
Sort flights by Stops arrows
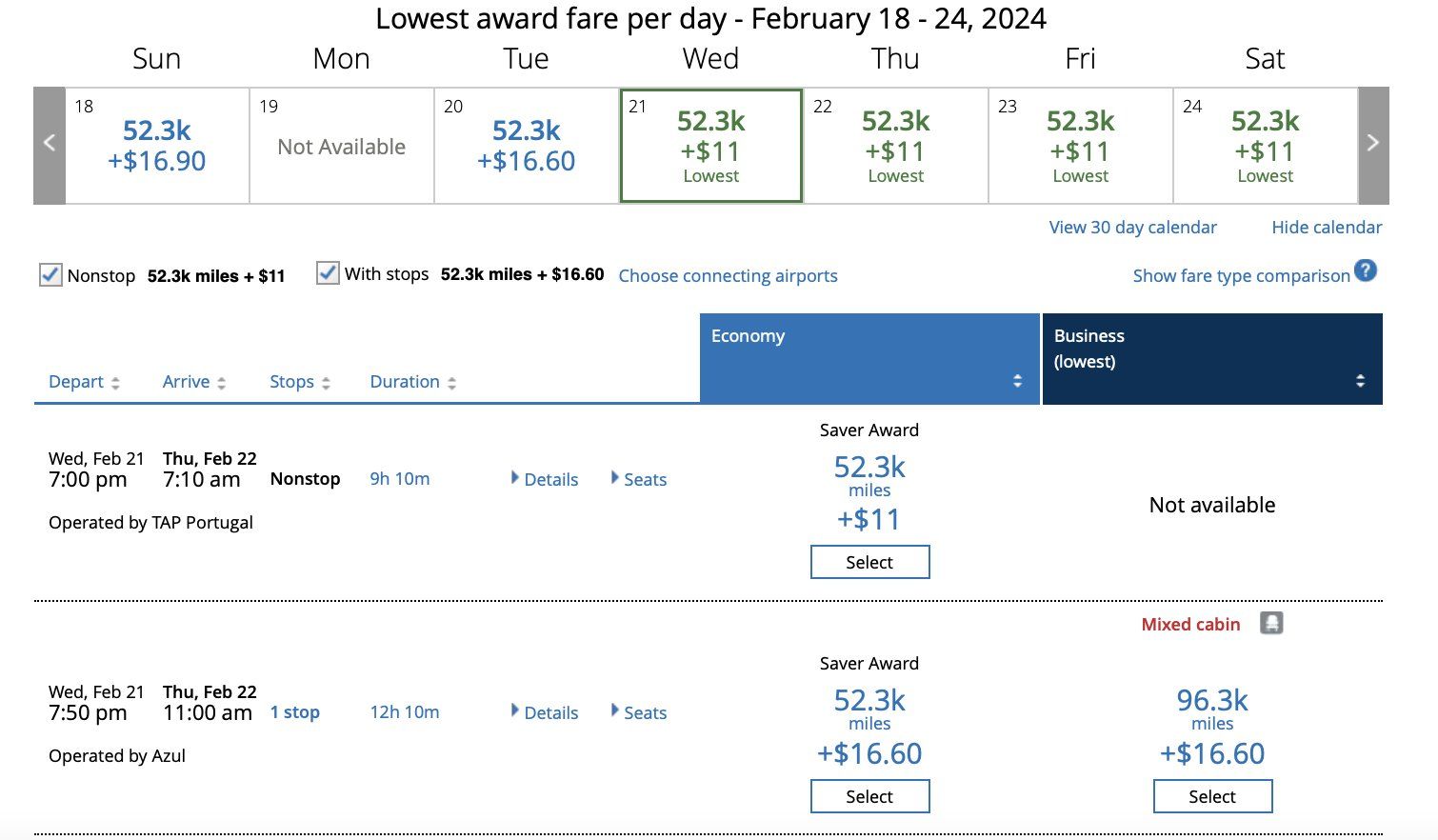[326, 383]
